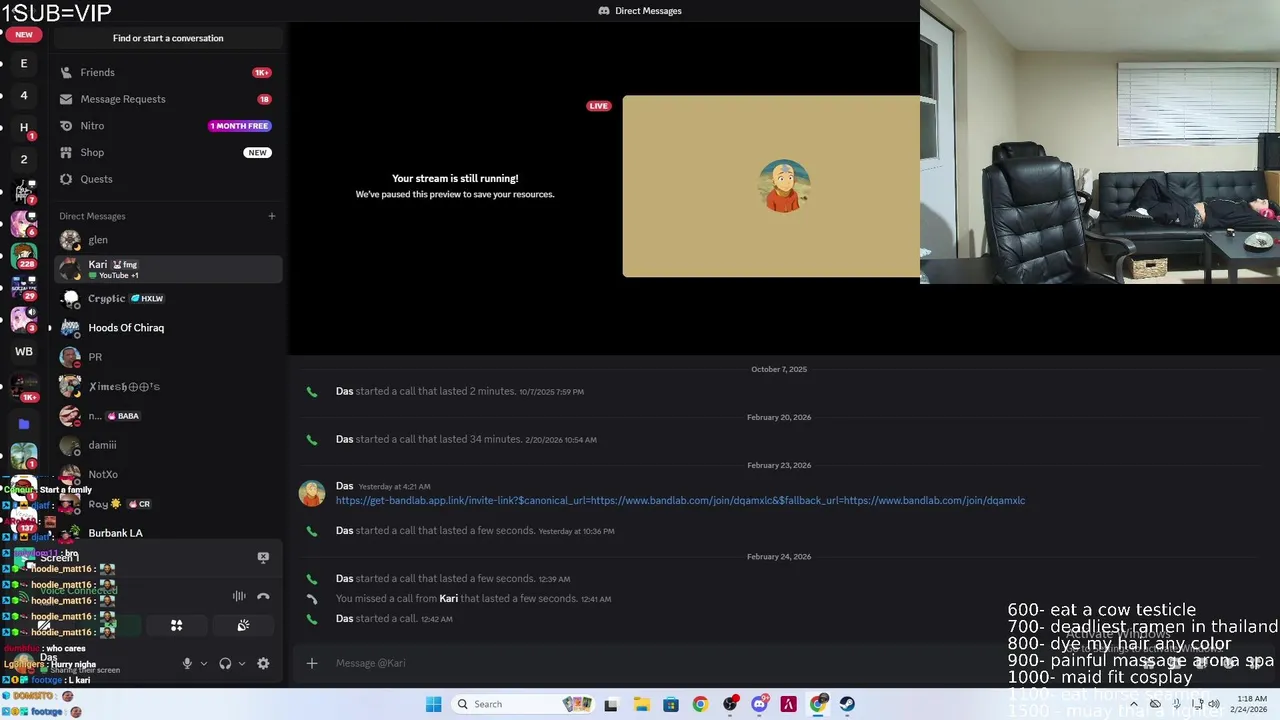Click the NEW badge at top of server list
This screenshot has width=1280, height=720.
click(x=24, y=34)
